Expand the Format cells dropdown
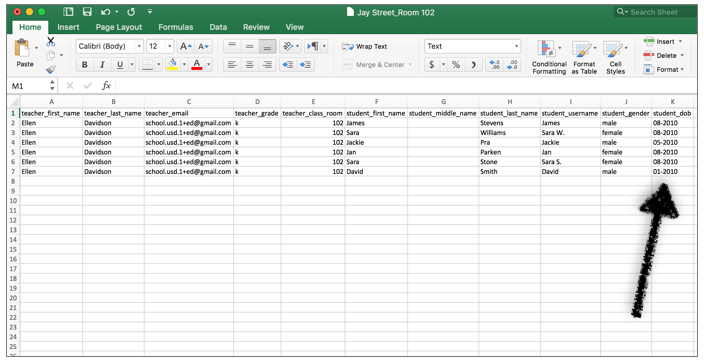The image size is (704, 364). [x=682, y=69]
